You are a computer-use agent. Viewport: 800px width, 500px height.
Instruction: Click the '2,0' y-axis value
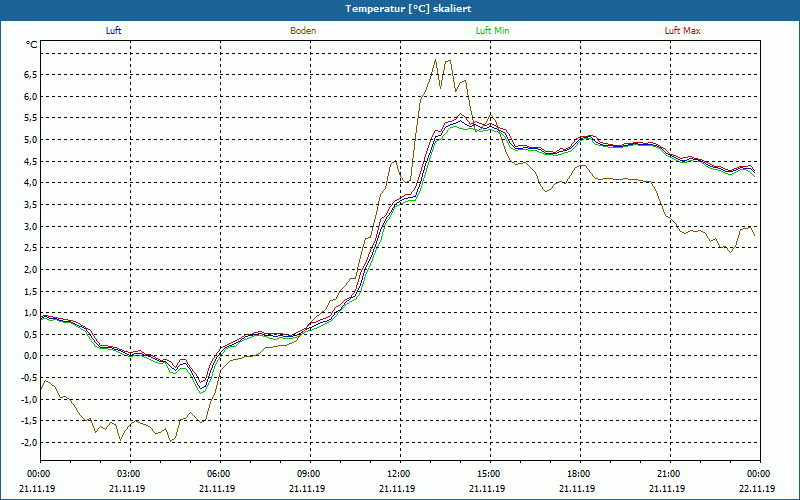[30, 269]
